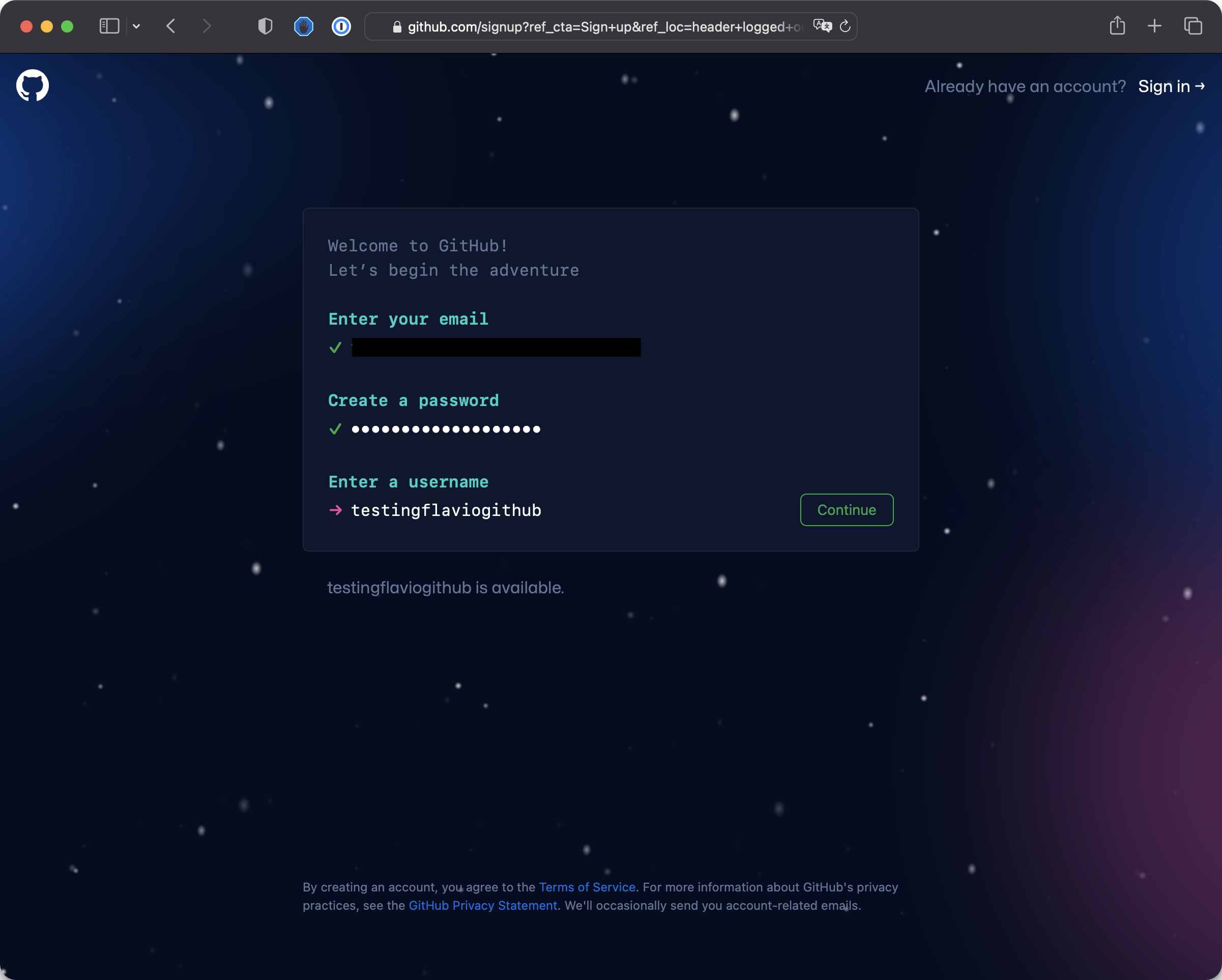Follow the Sign in link
Screen dimensions: 1222x980
[1171, 86]
